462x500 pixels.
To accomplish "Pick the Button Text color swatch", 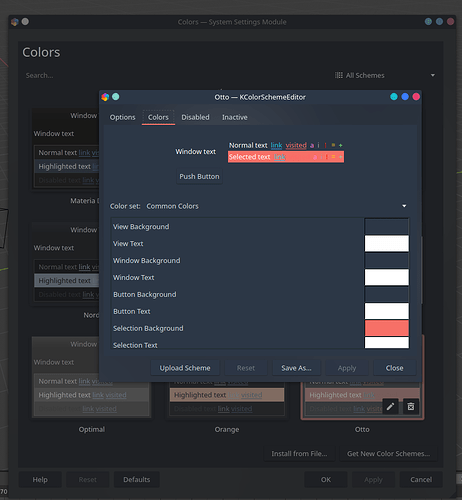I will (386, 311).
